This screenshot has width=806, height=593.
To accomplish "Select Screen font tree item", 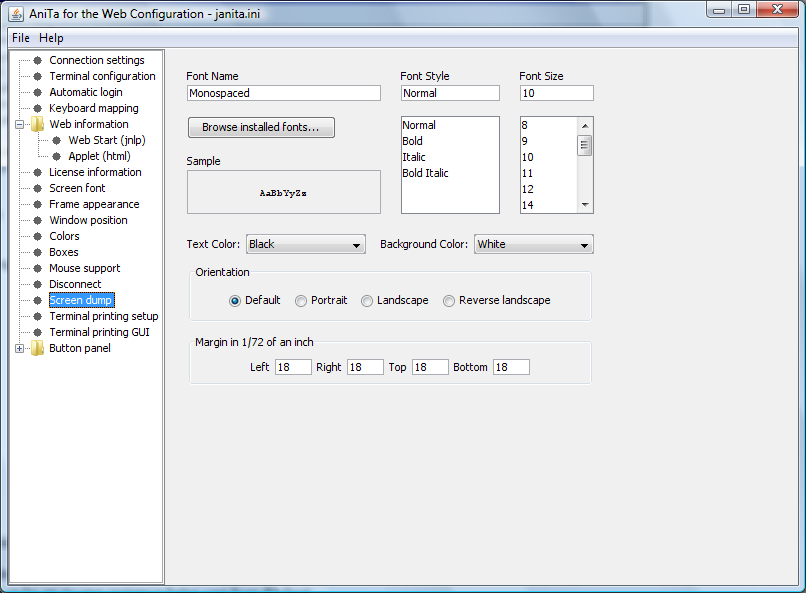I will [77, 188].
